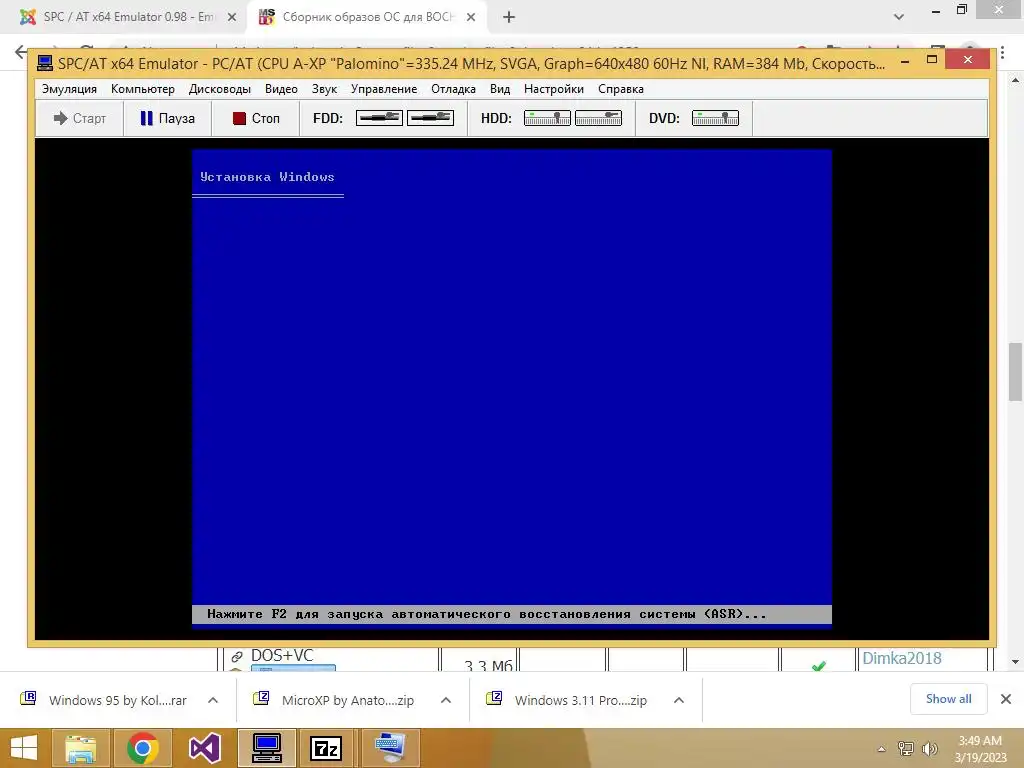Click first FDD floppy drive icon
The height and width of the screenshot is (768, 1024).
pyautogui.click(x=379, y=118)
